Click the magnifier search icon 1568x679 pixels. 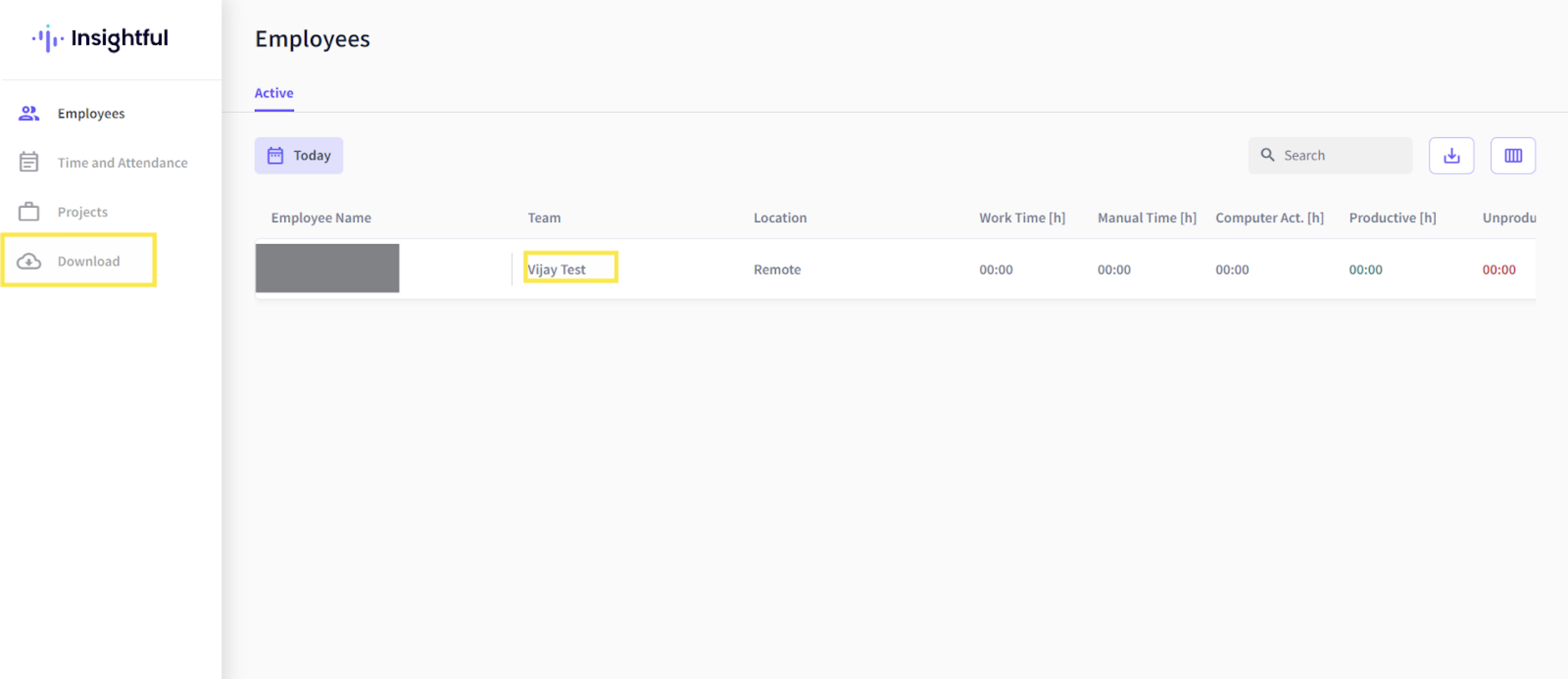tap(1268, 155)
